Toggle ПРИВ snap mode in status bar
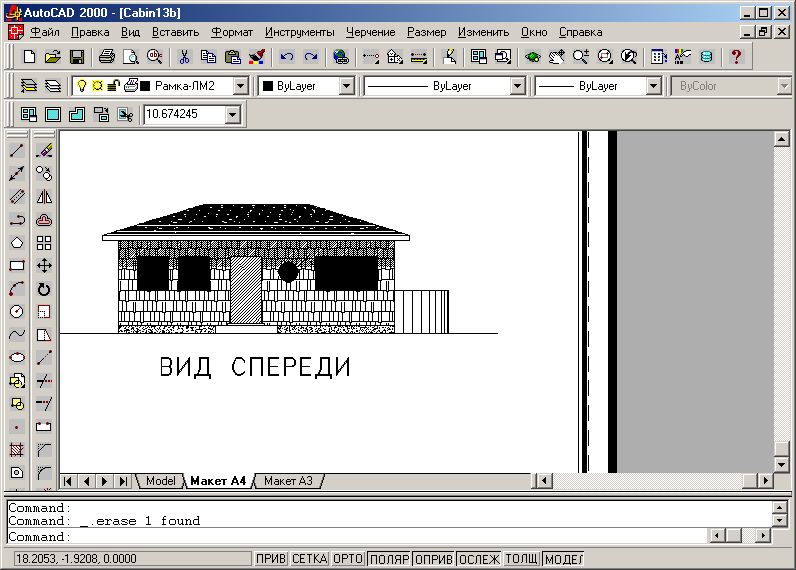This screenshot has width=796, height=570. click(x=271, y=559)
